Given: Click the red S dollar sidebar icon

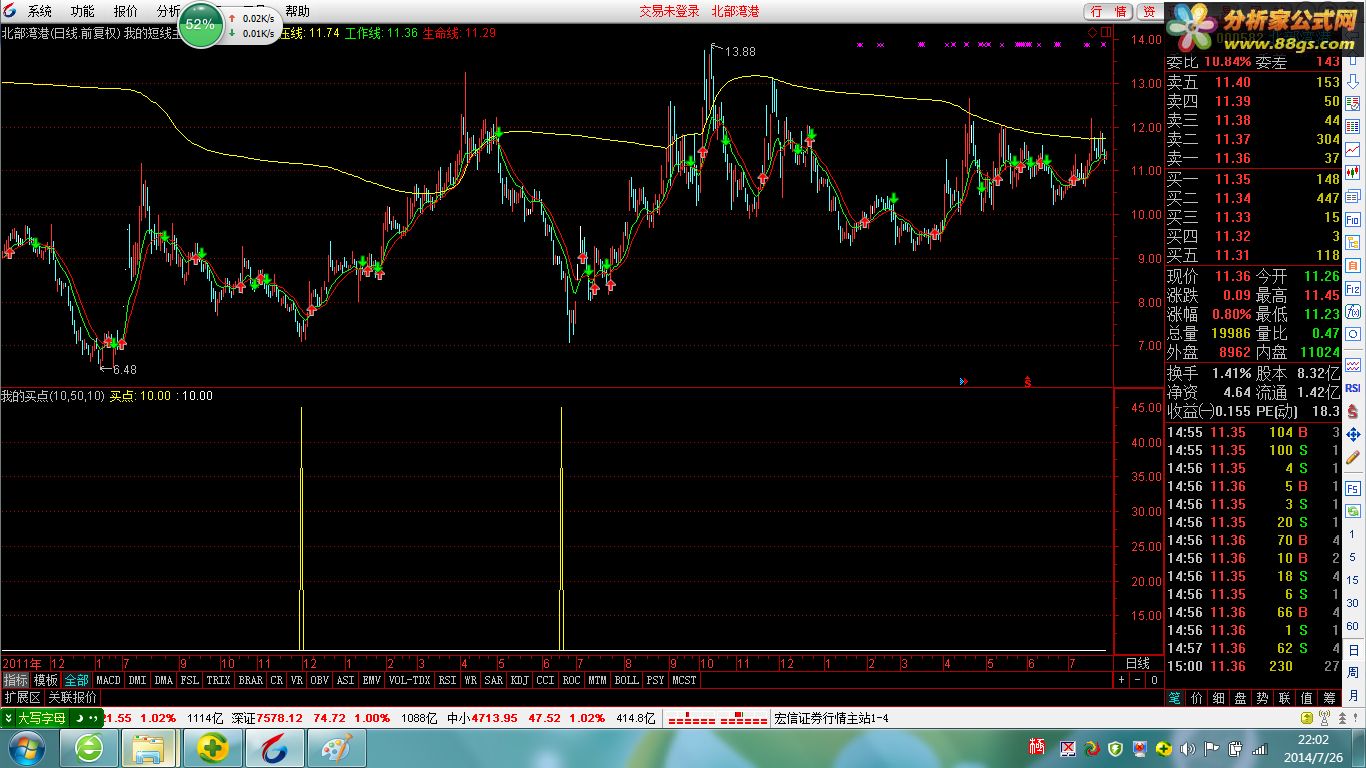Looking at the screenshot, I should [x=1352, y=411].
